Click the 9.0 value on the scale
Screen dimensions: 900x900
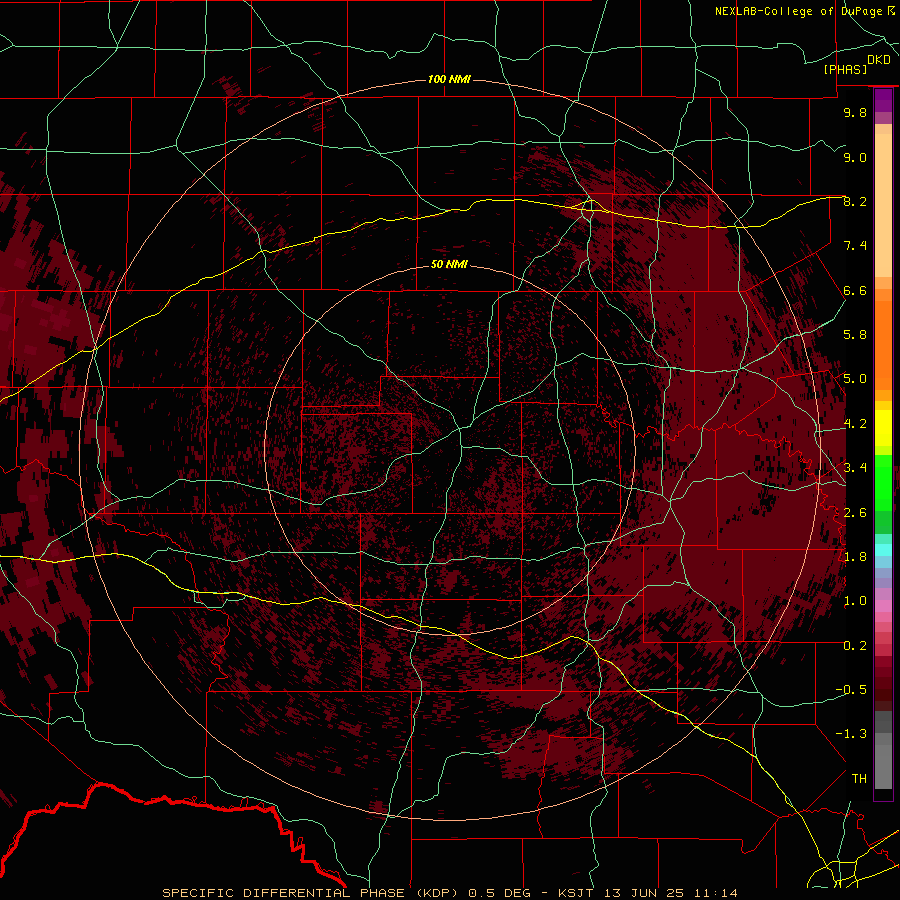[x=855, y=157]
